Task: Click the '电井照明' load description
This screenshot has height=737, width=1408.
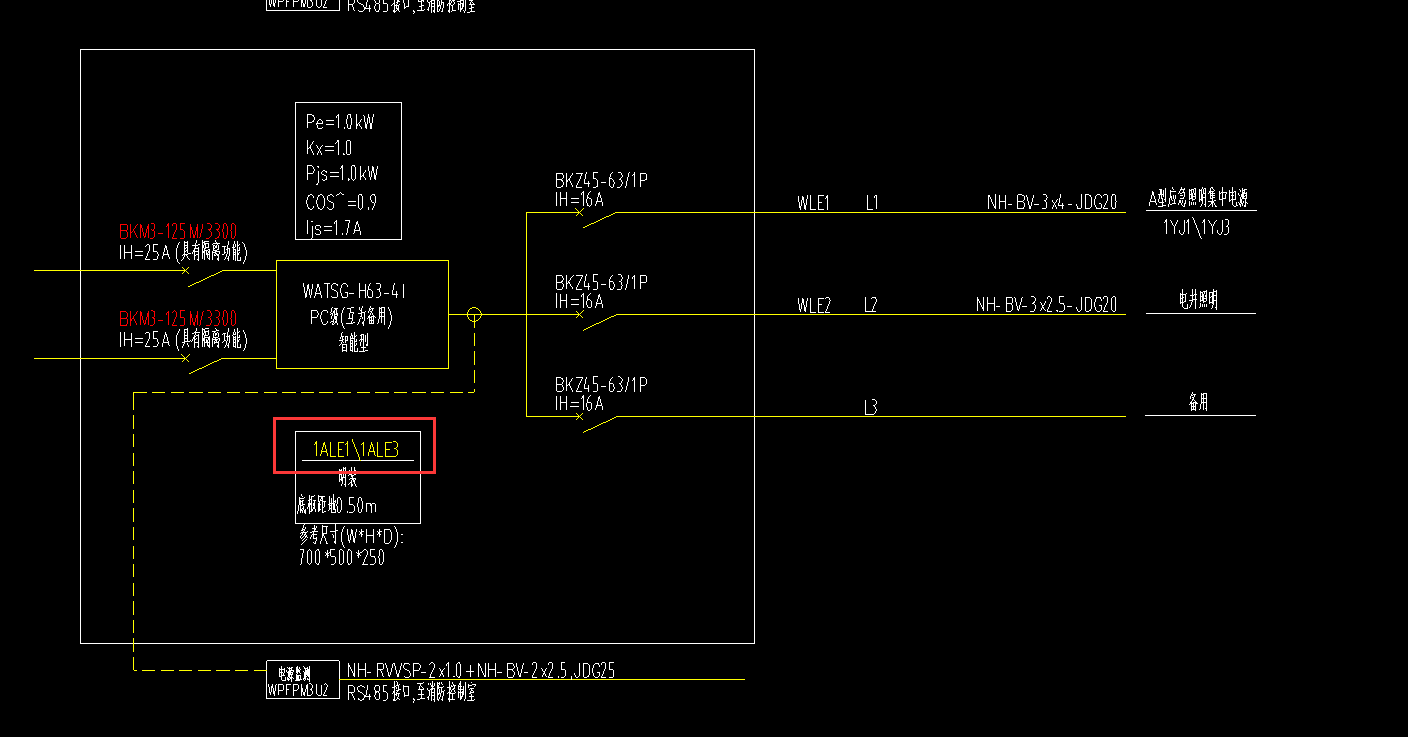Action: 1199,300
